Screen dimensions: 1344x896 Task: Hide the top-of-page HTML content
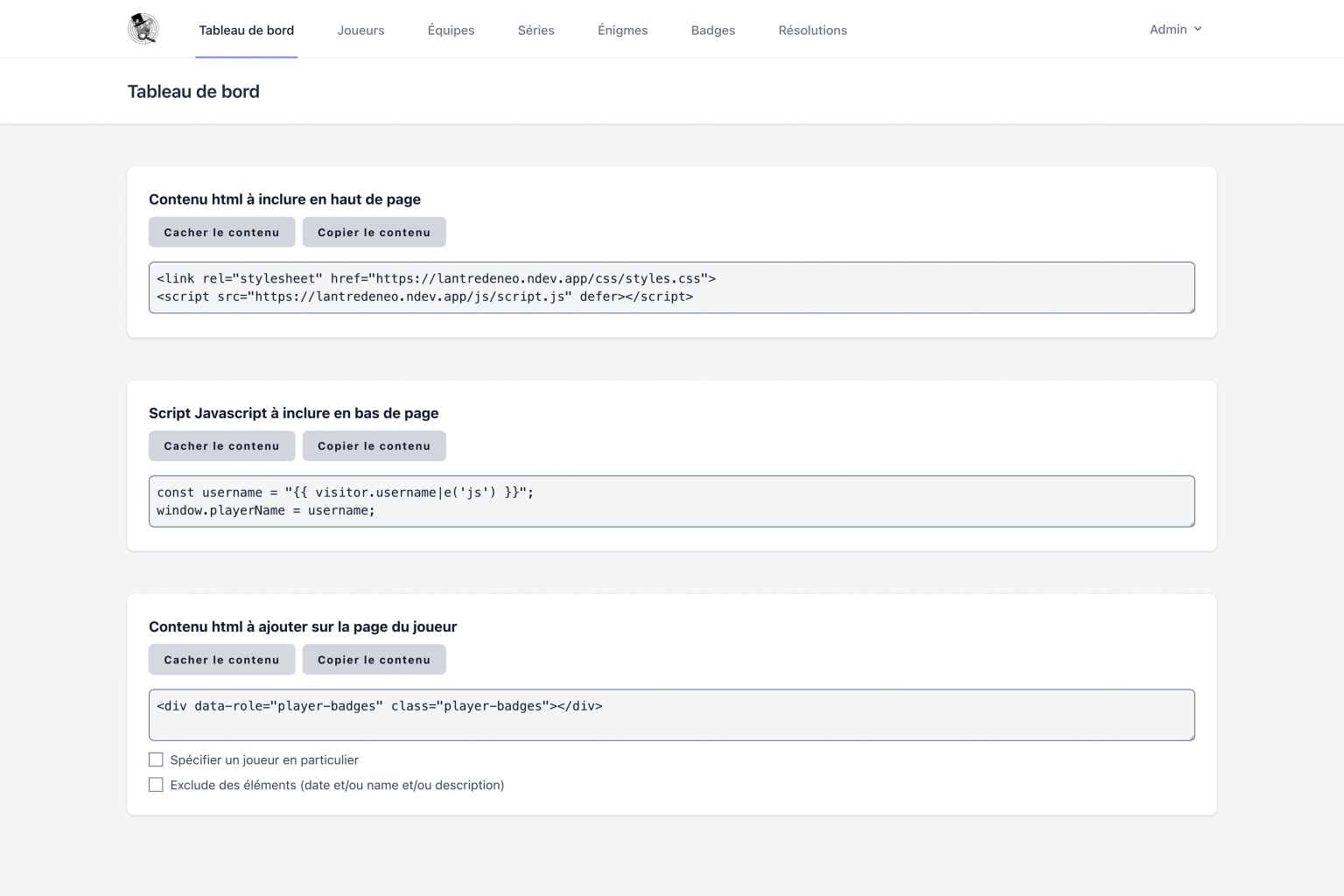(x=221, y=232)
